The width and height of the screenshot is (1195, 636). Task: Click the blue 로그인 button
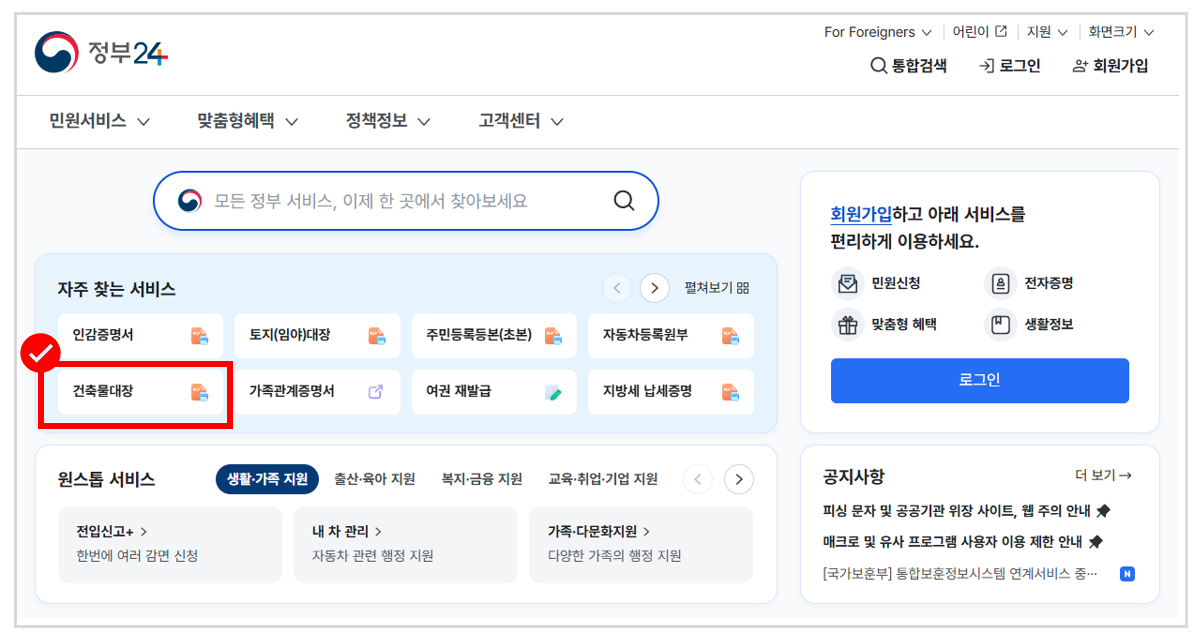tap(979, 380)
